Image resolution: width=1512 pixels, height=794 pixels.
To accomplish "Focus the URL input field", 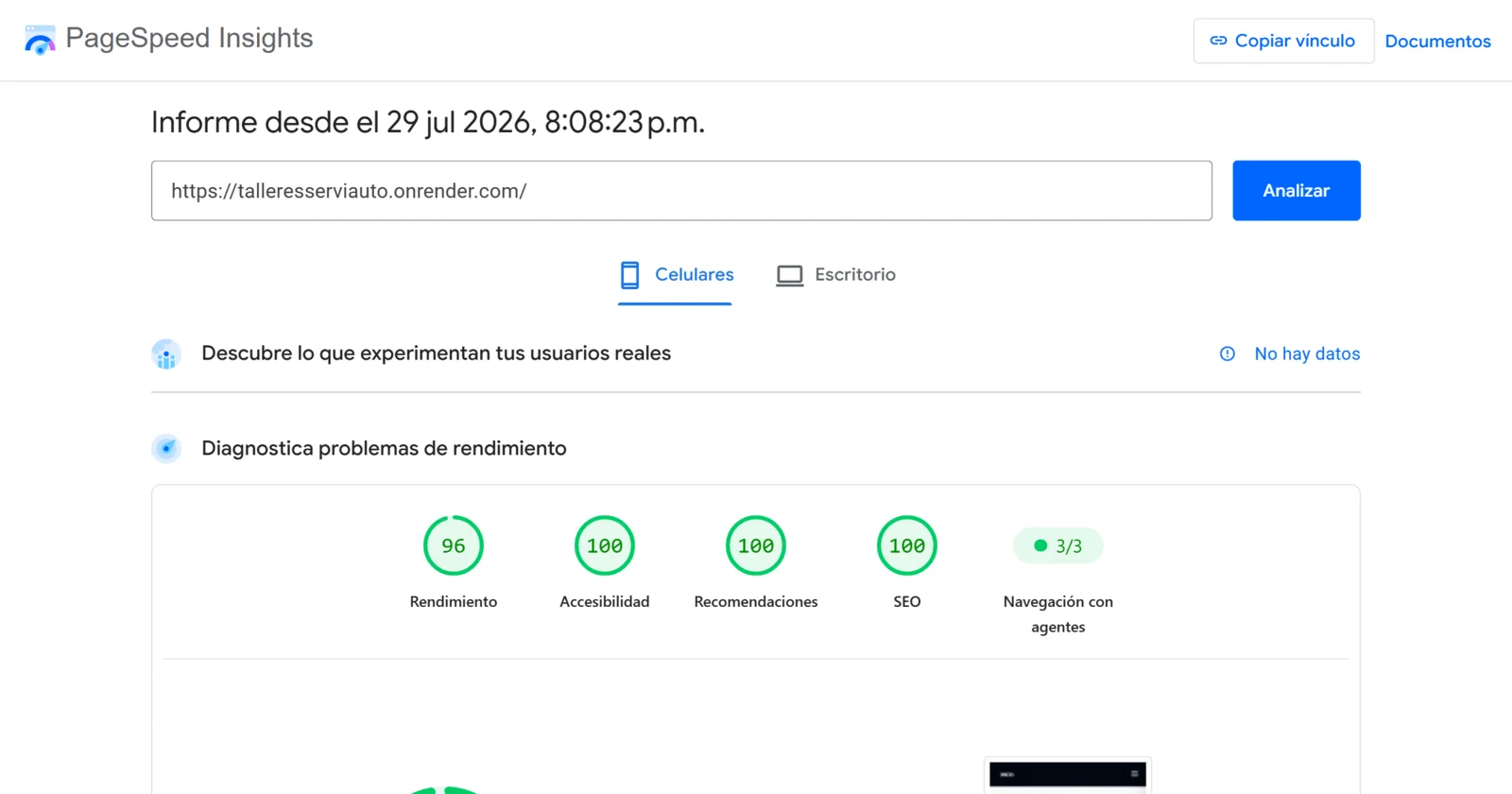I will 681,191.
